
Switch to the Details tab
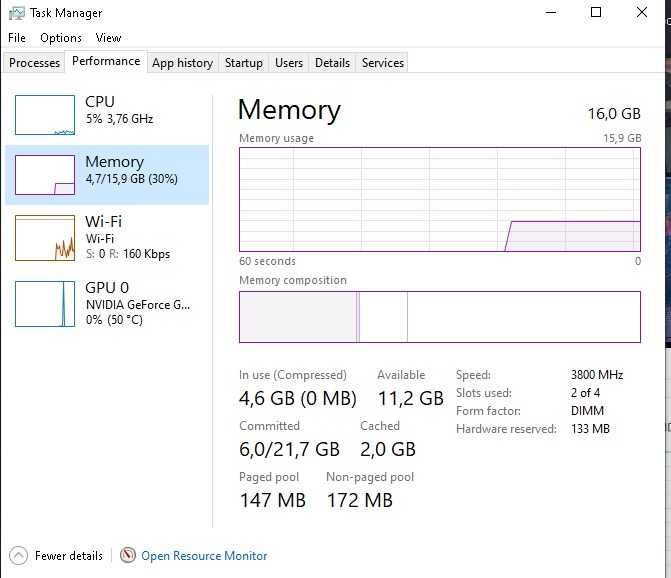332,63
